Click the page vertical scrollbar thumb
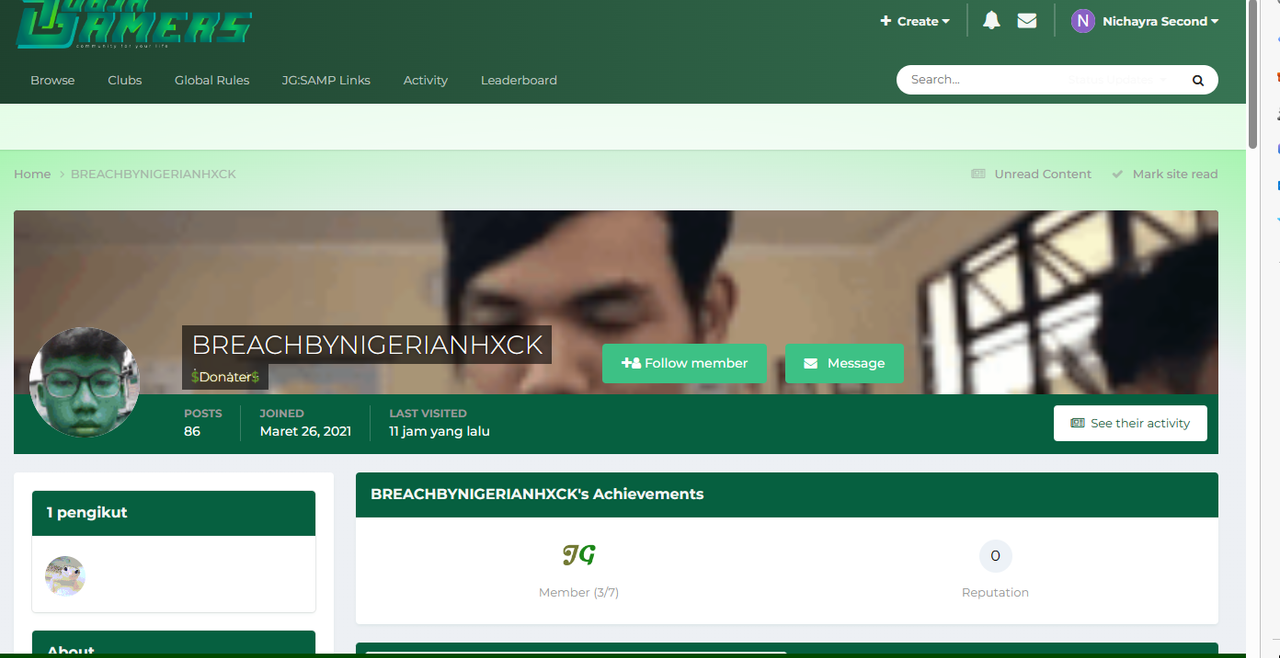1280x658 pixels. click(x=1254, y=75)
